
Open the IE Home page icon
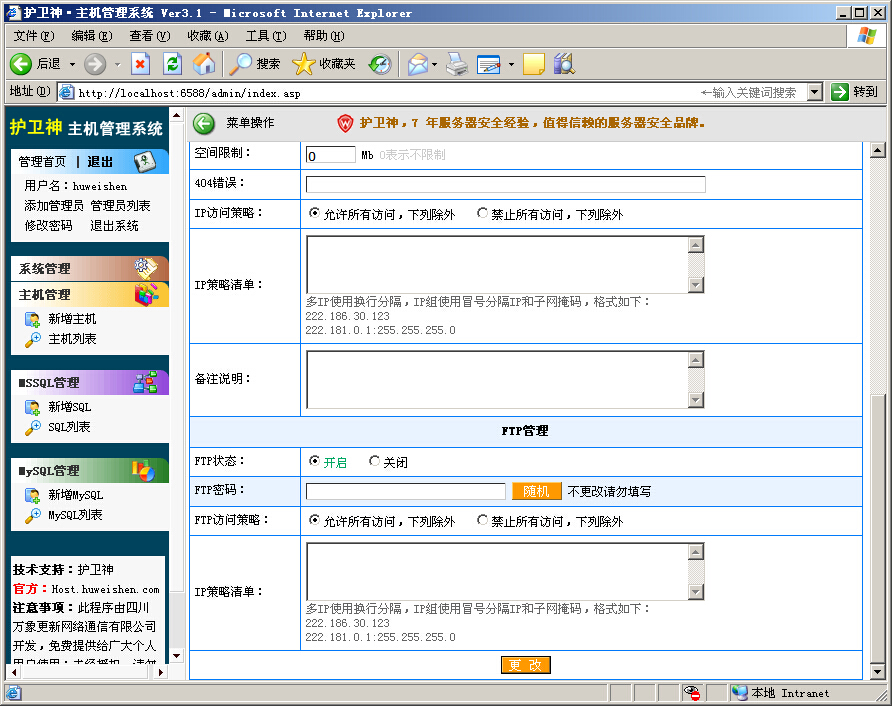204,64
